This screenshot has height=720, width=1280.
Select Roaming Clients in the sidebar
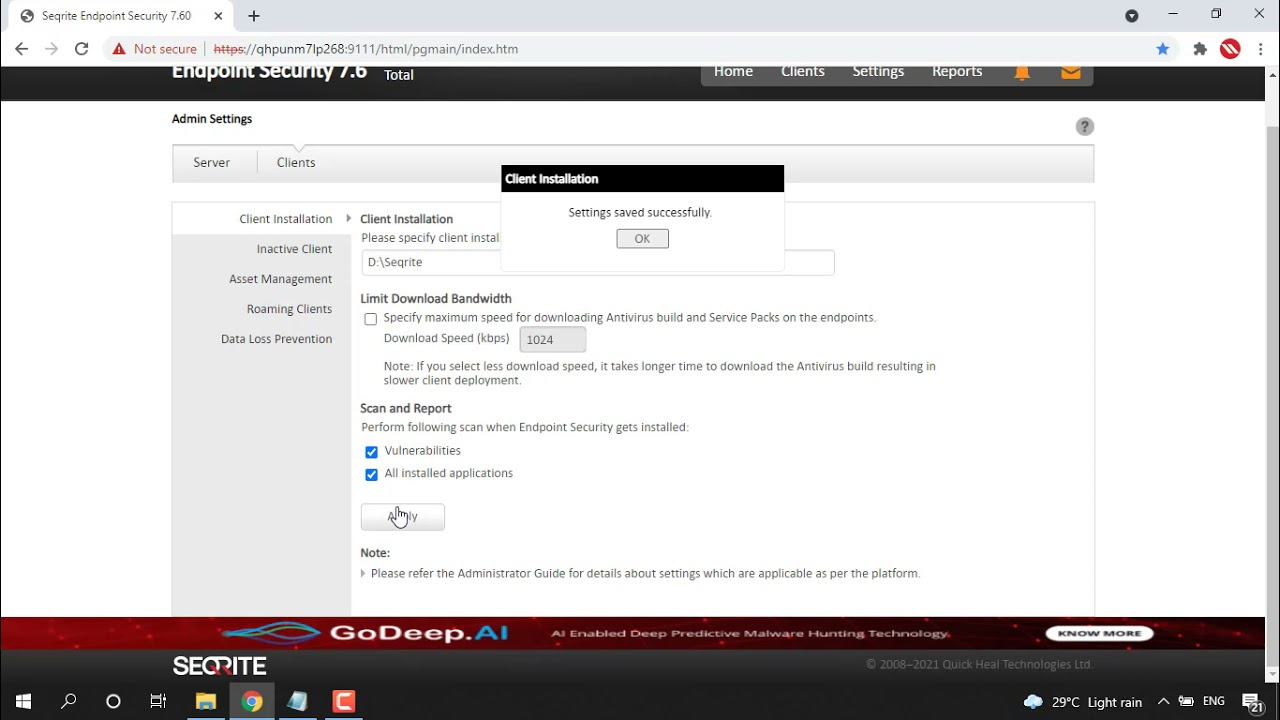pos(289,309)
